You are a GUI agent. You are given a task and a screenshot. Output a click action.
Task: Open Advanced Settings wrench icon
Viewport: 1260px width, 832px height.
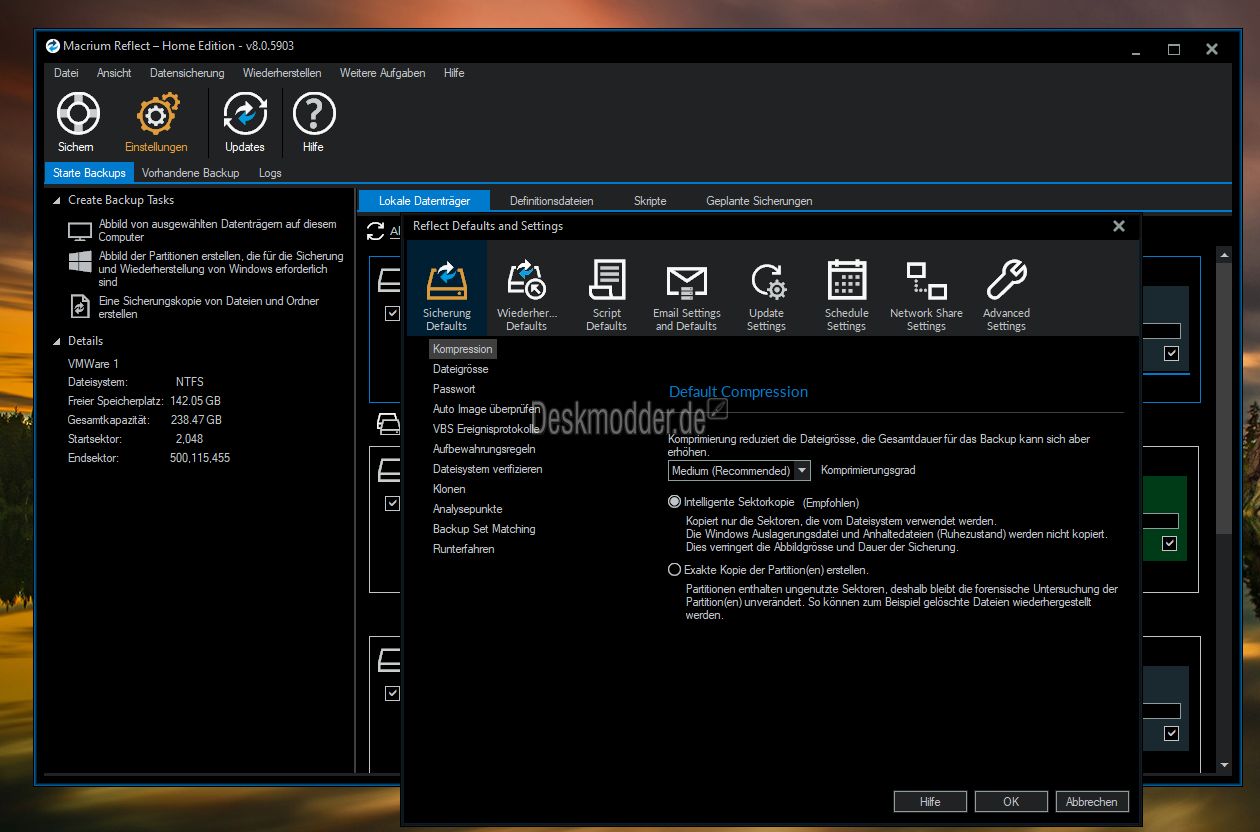point(1006,281)
